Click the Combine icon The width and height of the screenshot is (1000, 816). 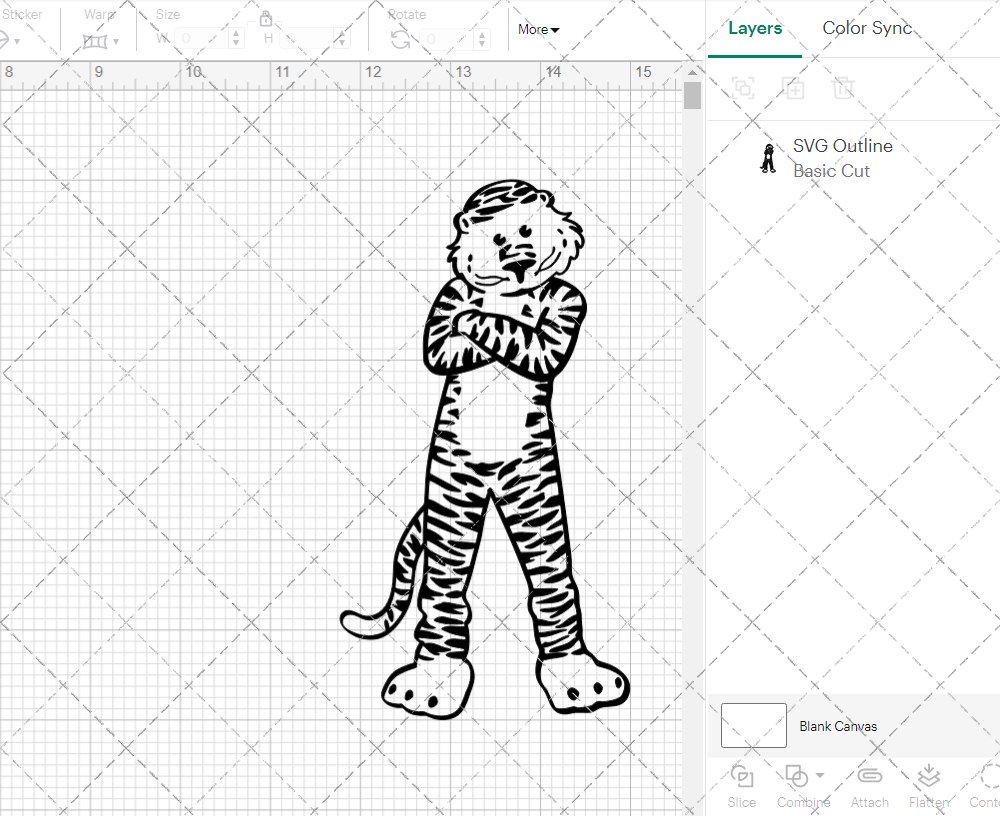coord(797,778)
